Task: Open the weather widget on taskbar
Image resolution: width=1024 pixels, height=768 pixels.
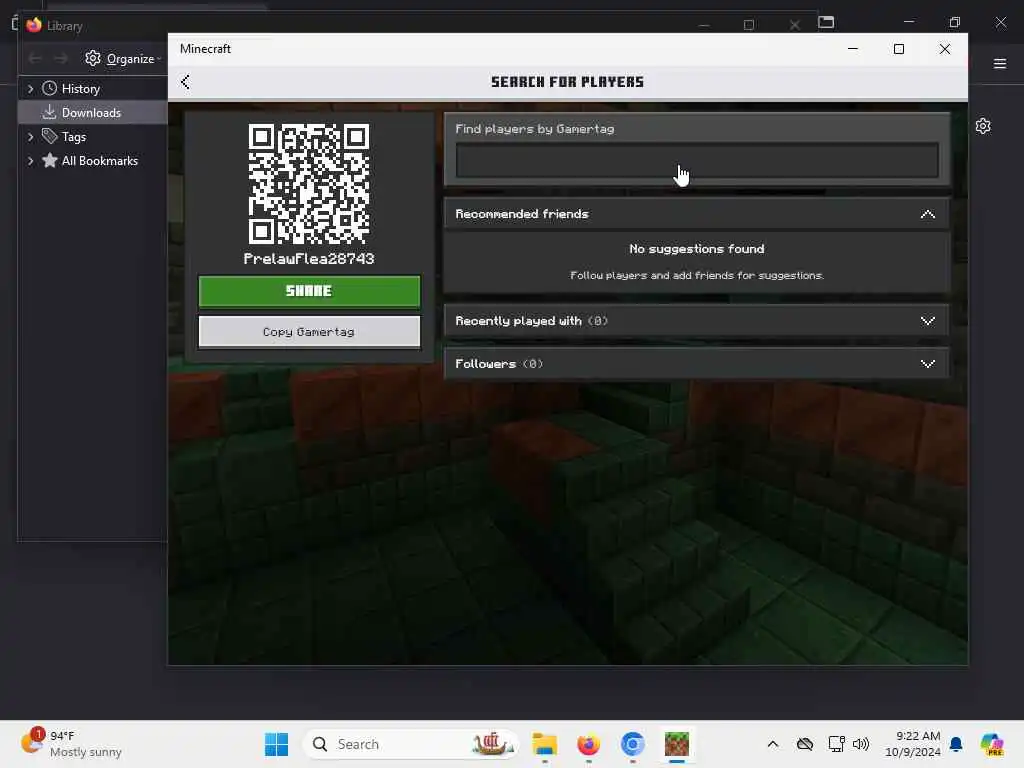Action: (x=72, y=744)
